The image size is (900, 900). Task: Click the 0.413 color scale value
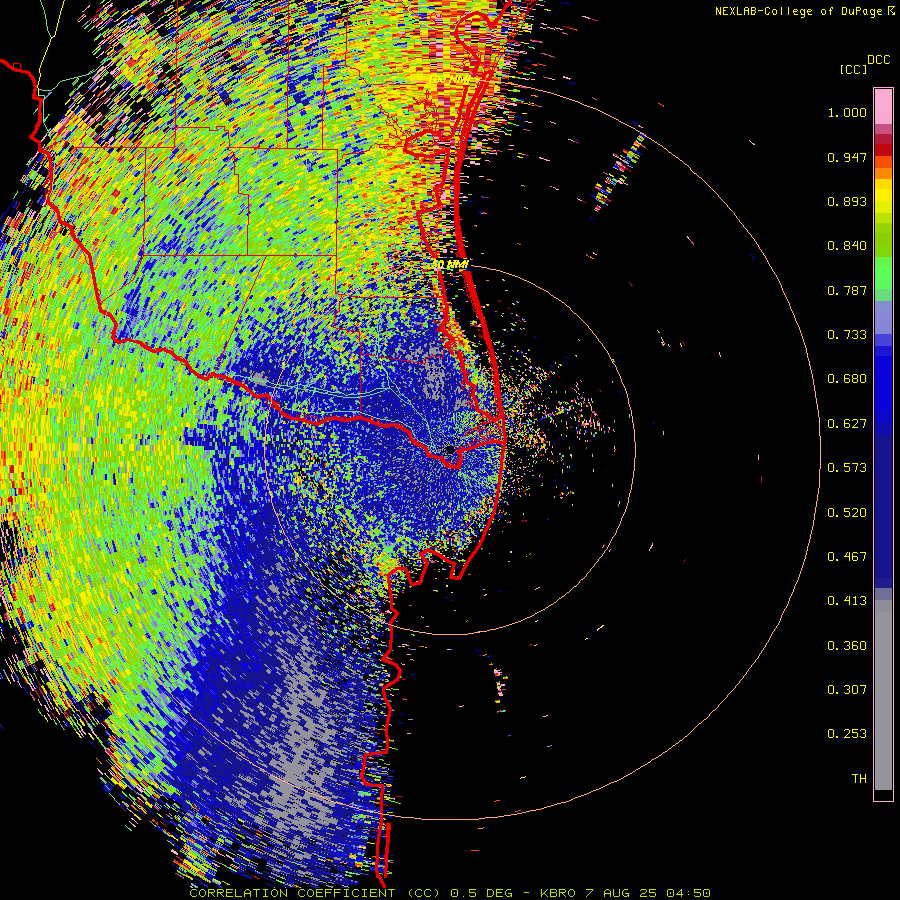coord(847,601)
